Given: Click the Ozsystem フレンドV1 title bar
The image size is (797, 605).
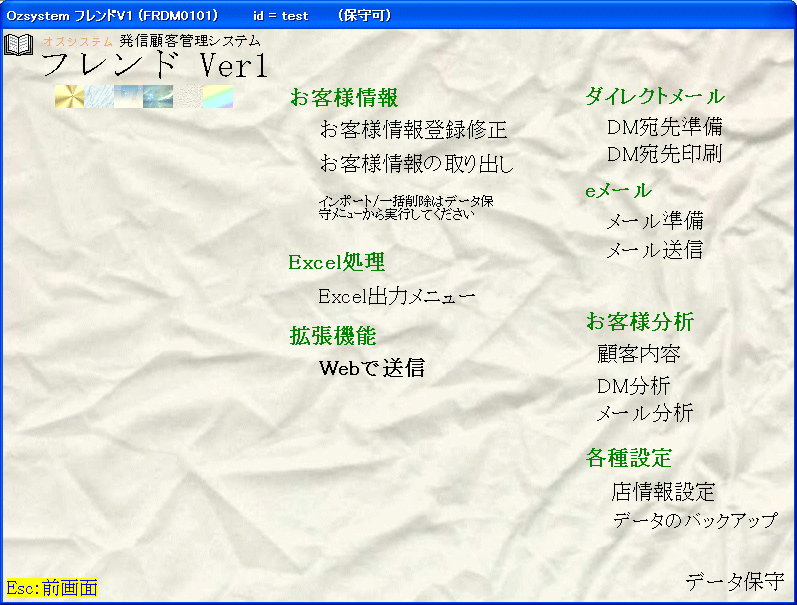Looking at the screenshot, I should (x=398, y=15).
